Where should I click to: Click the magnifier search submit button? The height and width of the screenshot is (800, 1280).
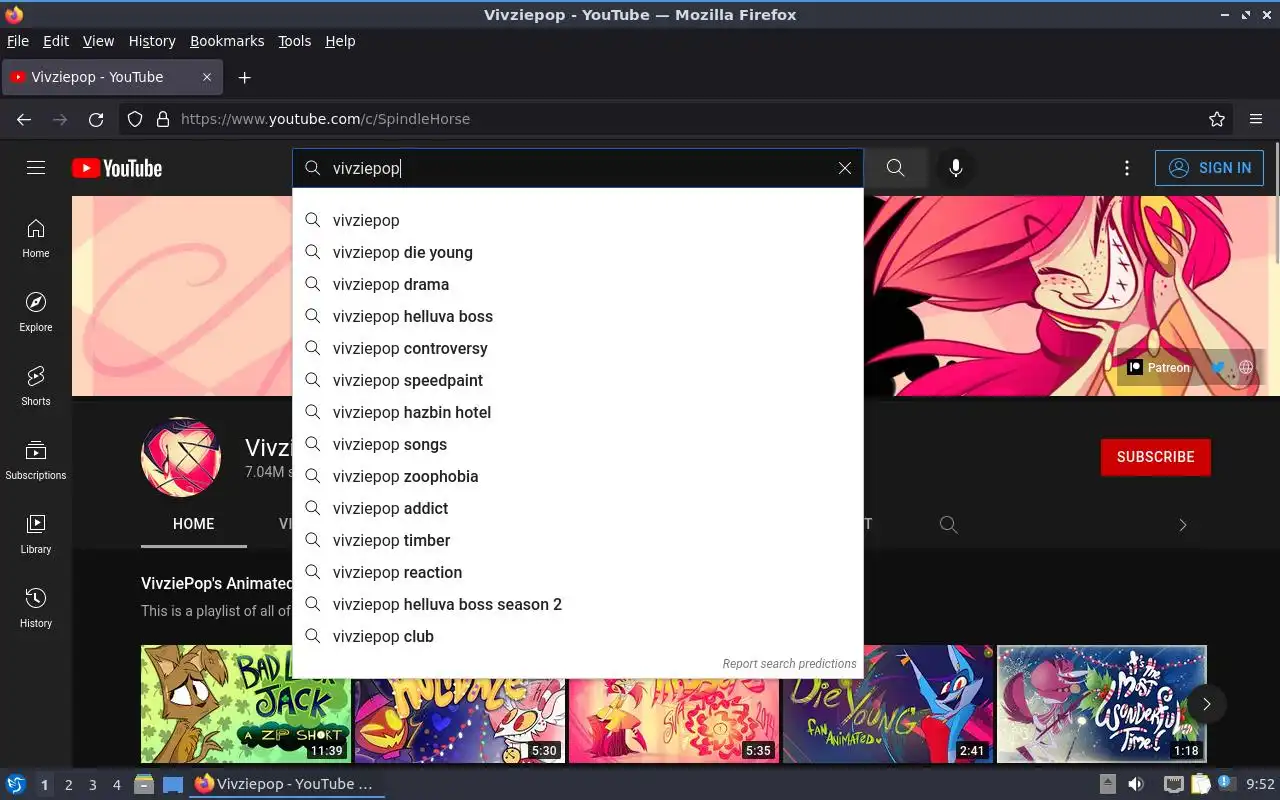pos(896,168)
